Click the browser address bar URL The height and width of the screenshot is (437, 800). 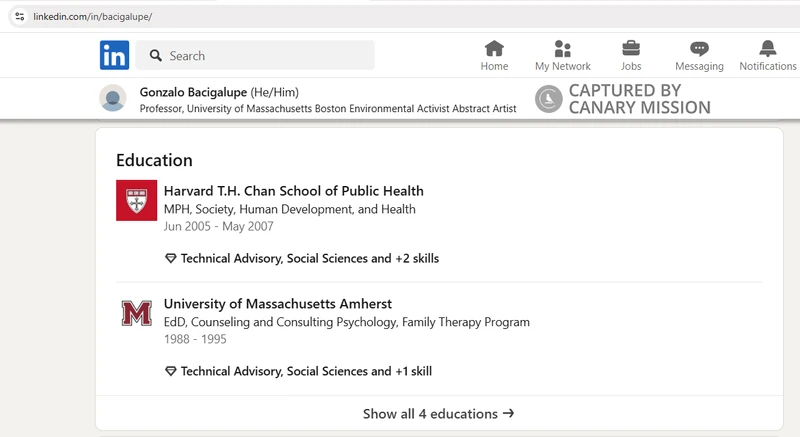tap(92, 17)
